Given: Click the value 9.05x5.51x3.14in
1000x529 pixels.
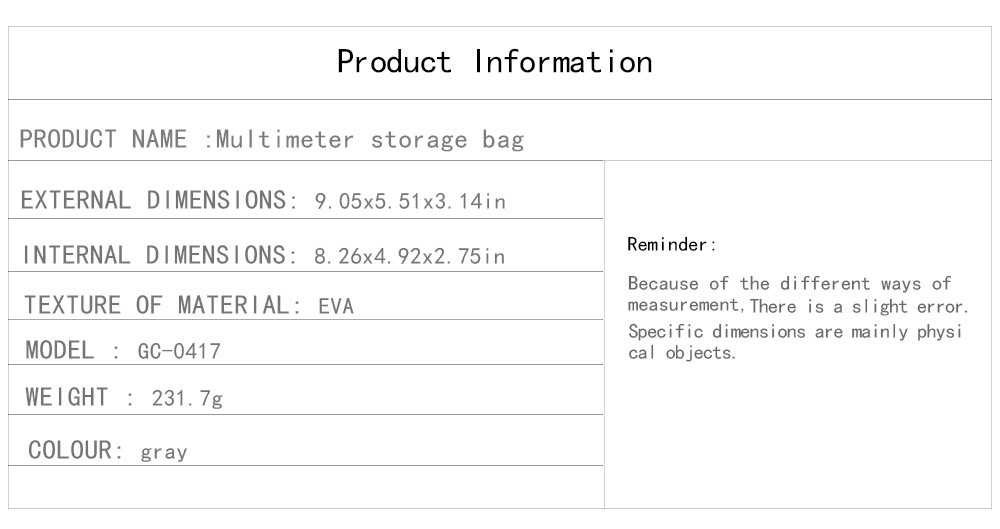Looking at the screenshot, I should tap(410, 202).
